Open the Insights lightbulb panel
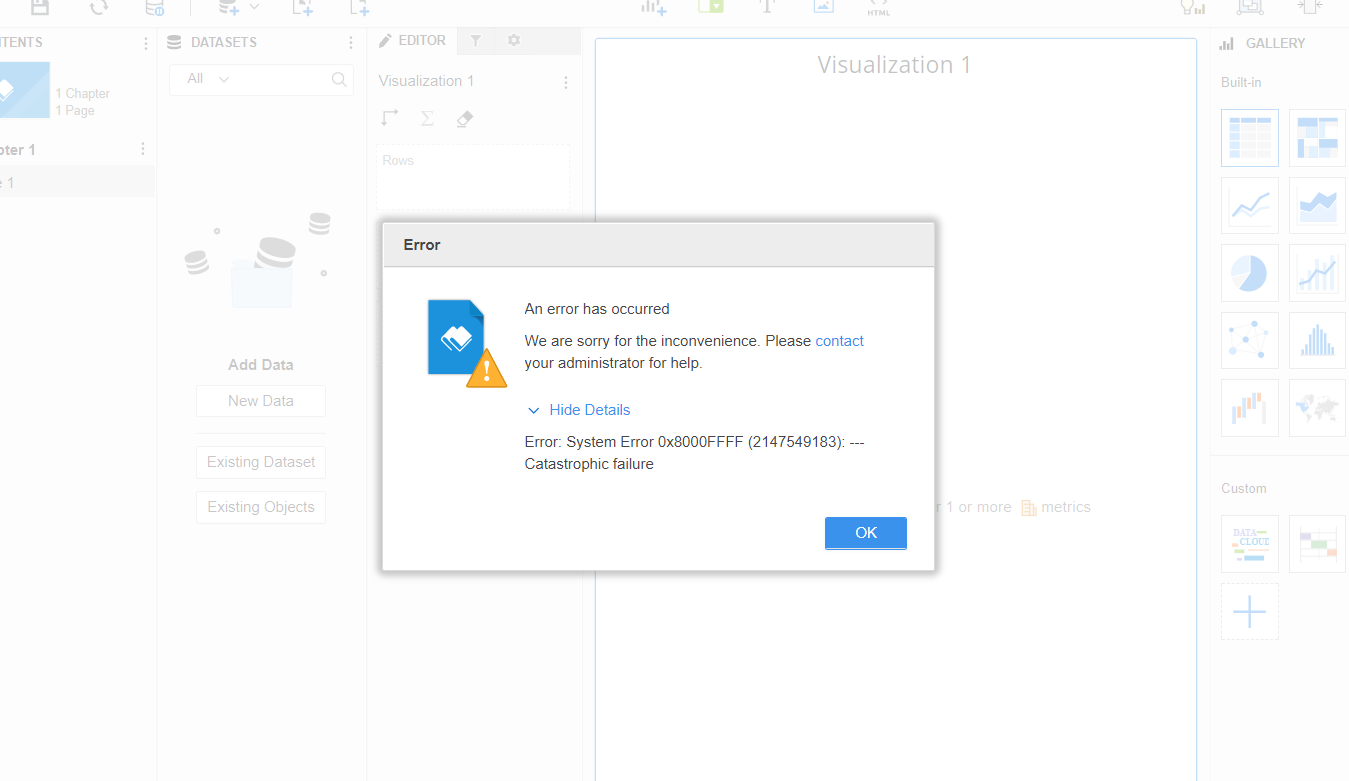Viewport: 1349px width, 781px height. pyautogui.click(x=1191, y=8)
